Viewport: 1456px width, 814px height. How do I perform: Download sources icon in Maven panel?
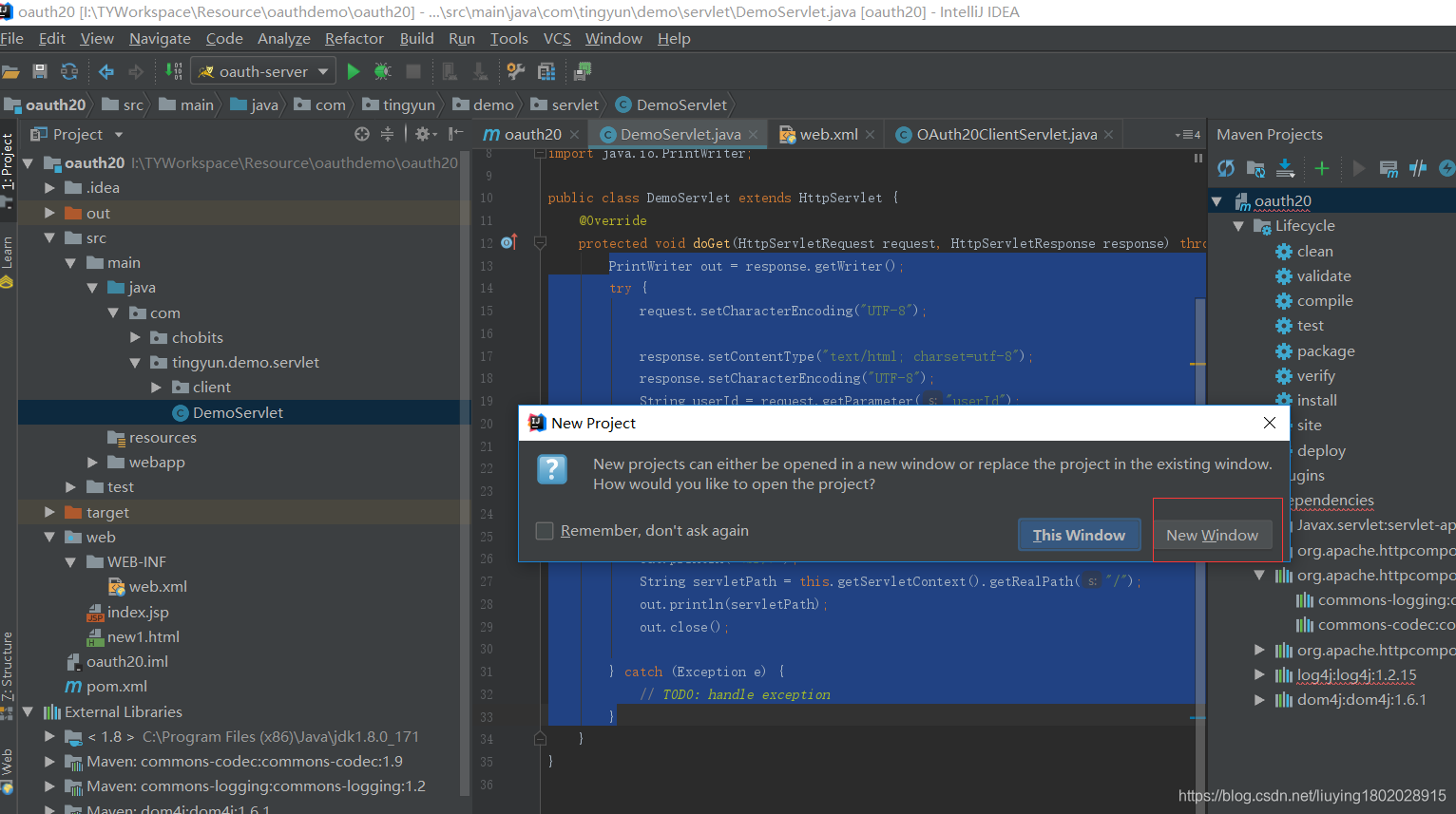(x=1285, y=168)
